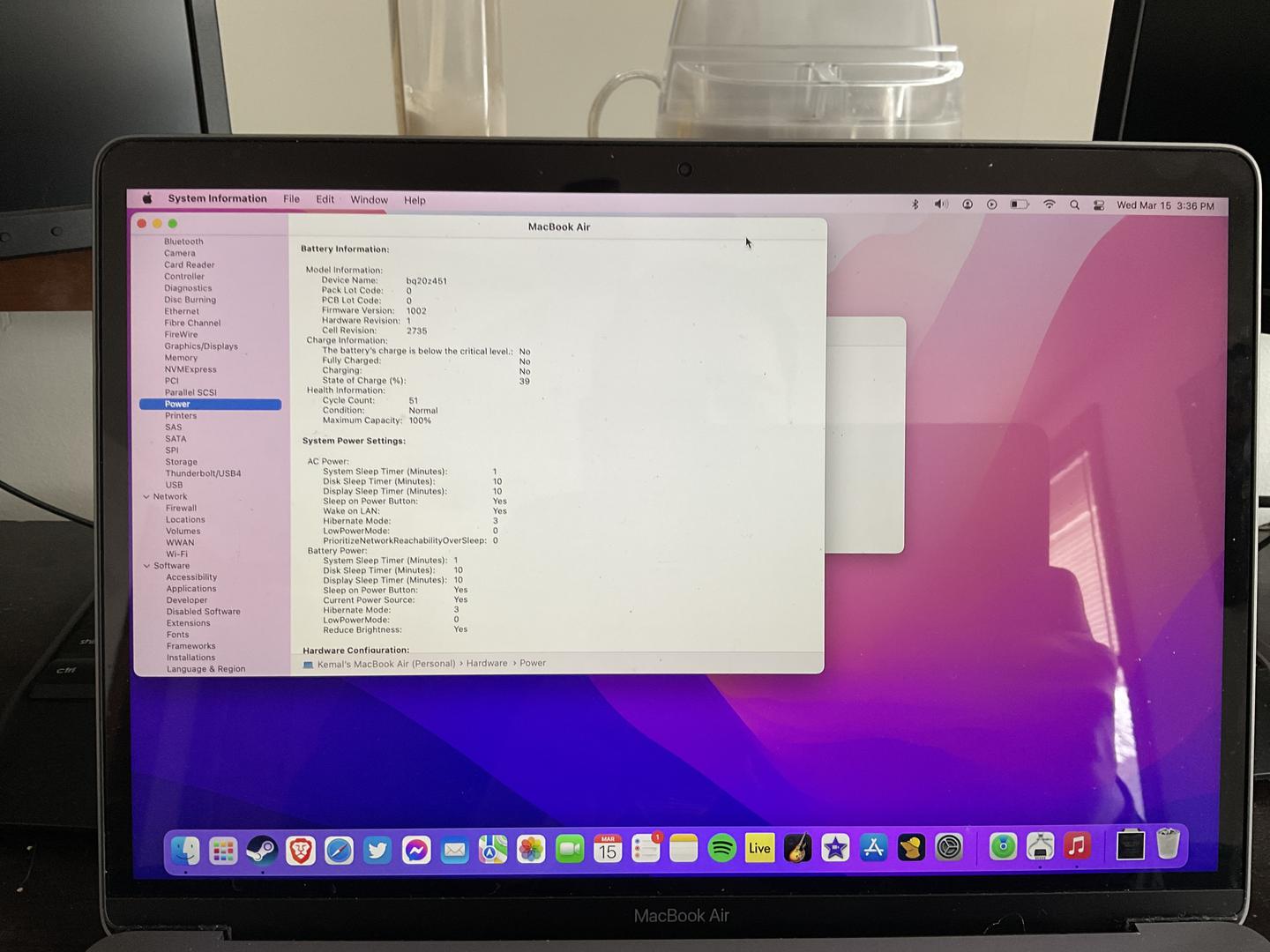Open Steam from the dock

tap(262, 850)
